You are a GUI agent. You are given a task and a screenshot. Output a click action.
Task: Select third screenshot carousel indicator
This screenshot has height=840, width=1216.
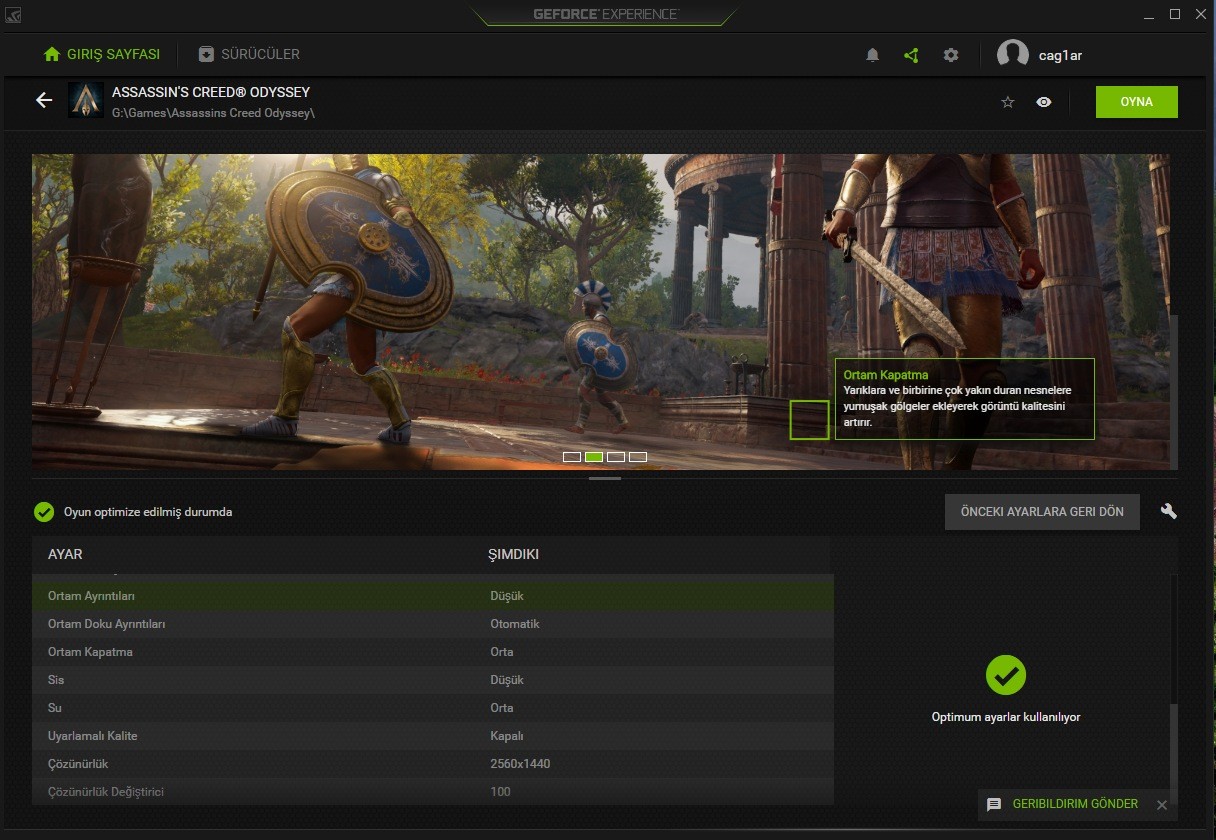point(616,457)
